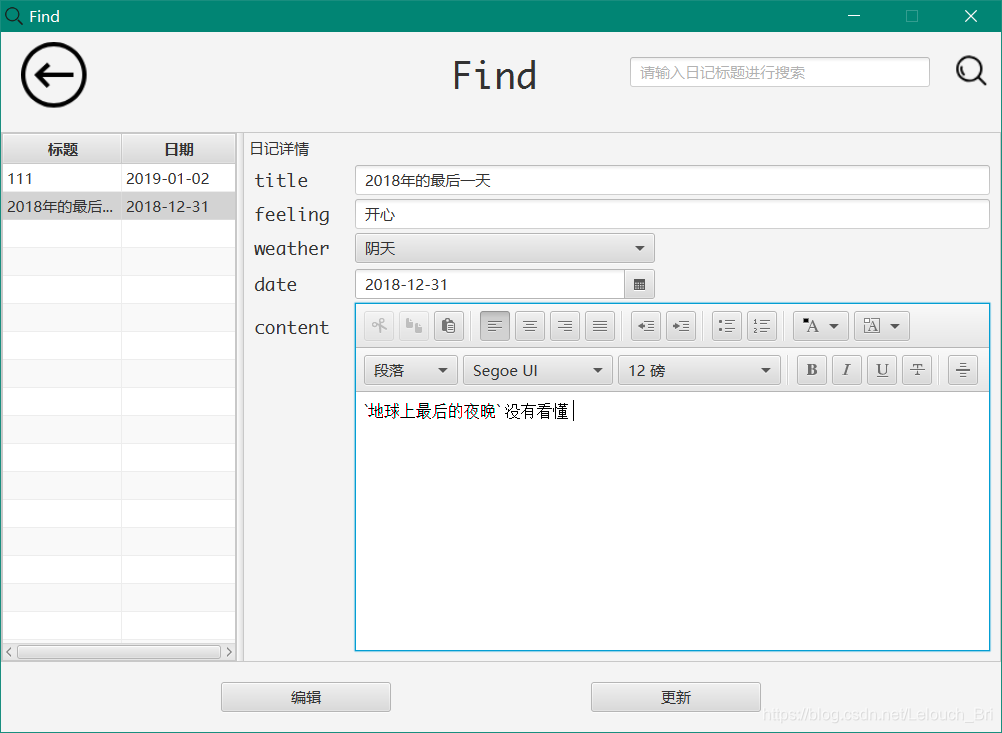Open the calendar date picker

(x=639, y=284)
